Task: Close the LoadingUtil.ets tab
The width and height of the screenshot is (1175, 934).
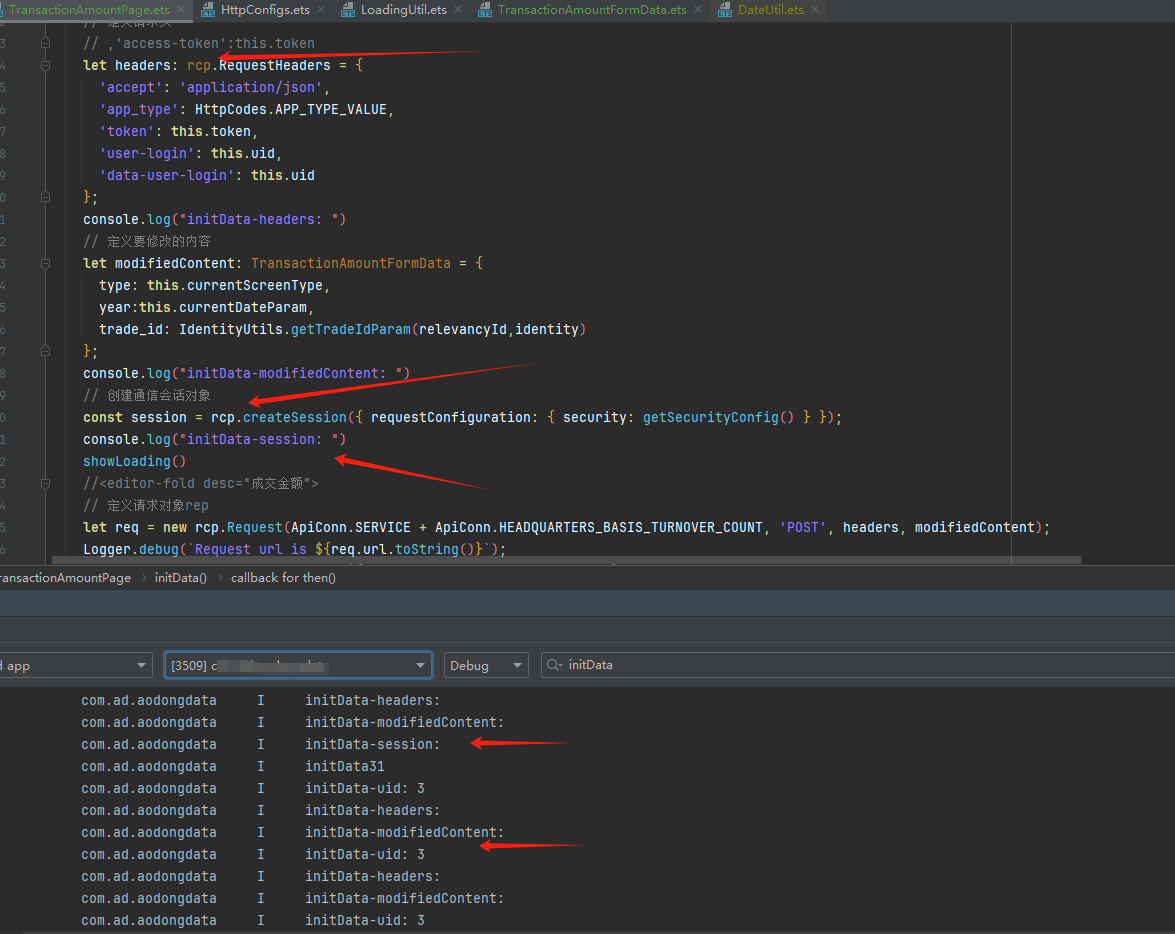Action: 456,10
